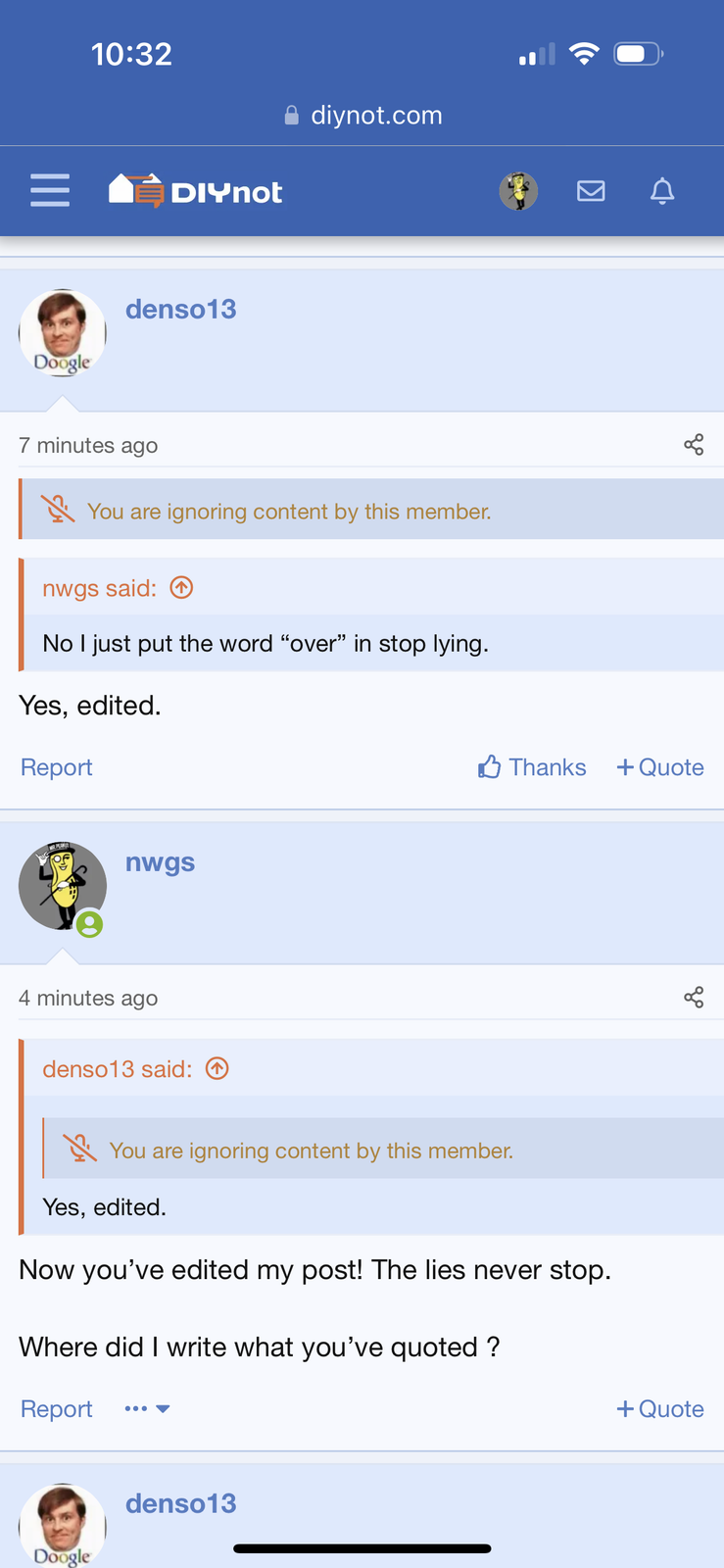
Task: Tap the diynot.com address bar
Action: (362, 115)
